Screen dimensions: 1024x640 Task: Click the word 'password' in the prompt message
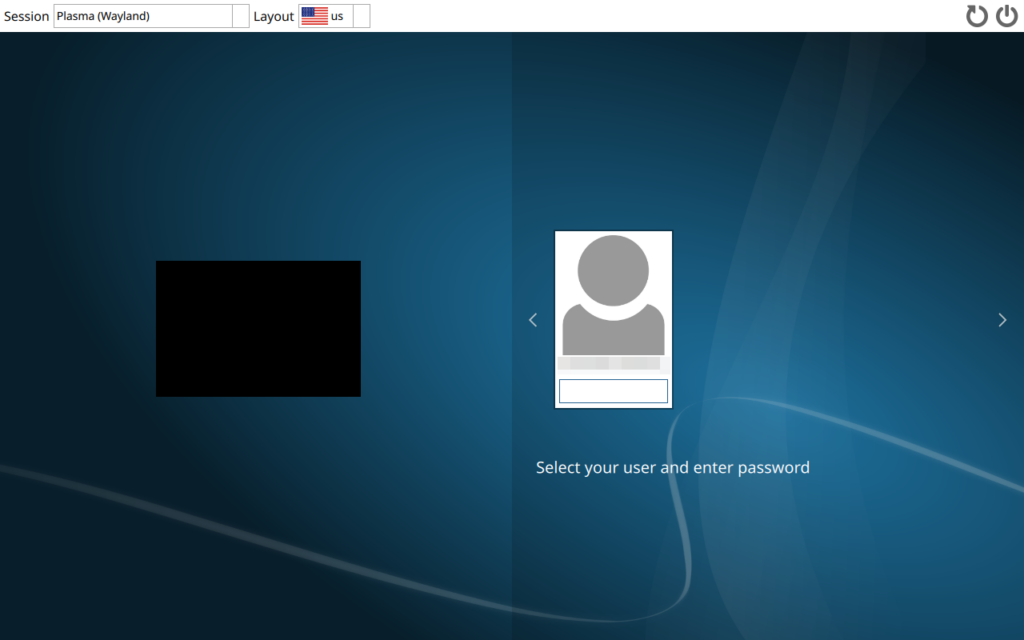(773, 467)
